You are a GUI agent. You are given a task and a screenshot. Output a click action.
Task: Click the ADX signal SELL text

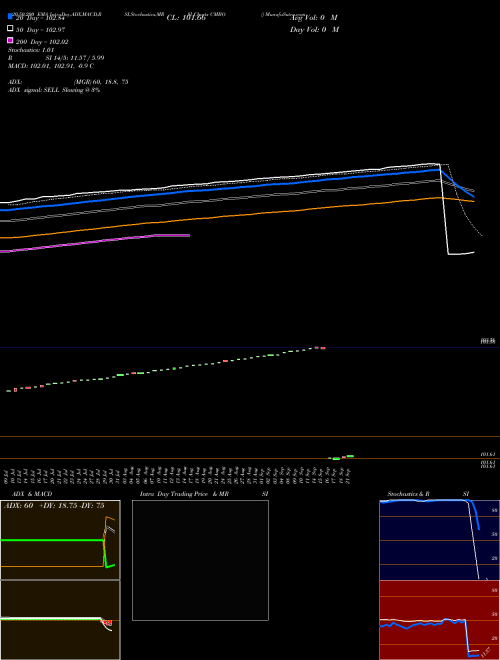tap(54, 90)
